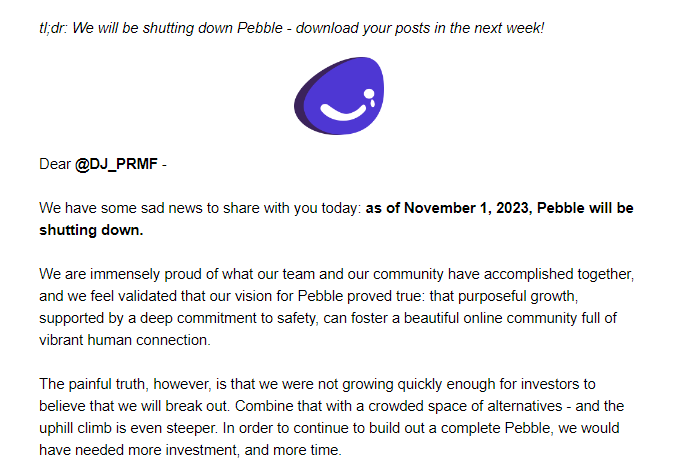Click the phrase 'purposeful growth' in the second paragraph
Viewport: 682px width, 475px height.
(x=517, y=296)
